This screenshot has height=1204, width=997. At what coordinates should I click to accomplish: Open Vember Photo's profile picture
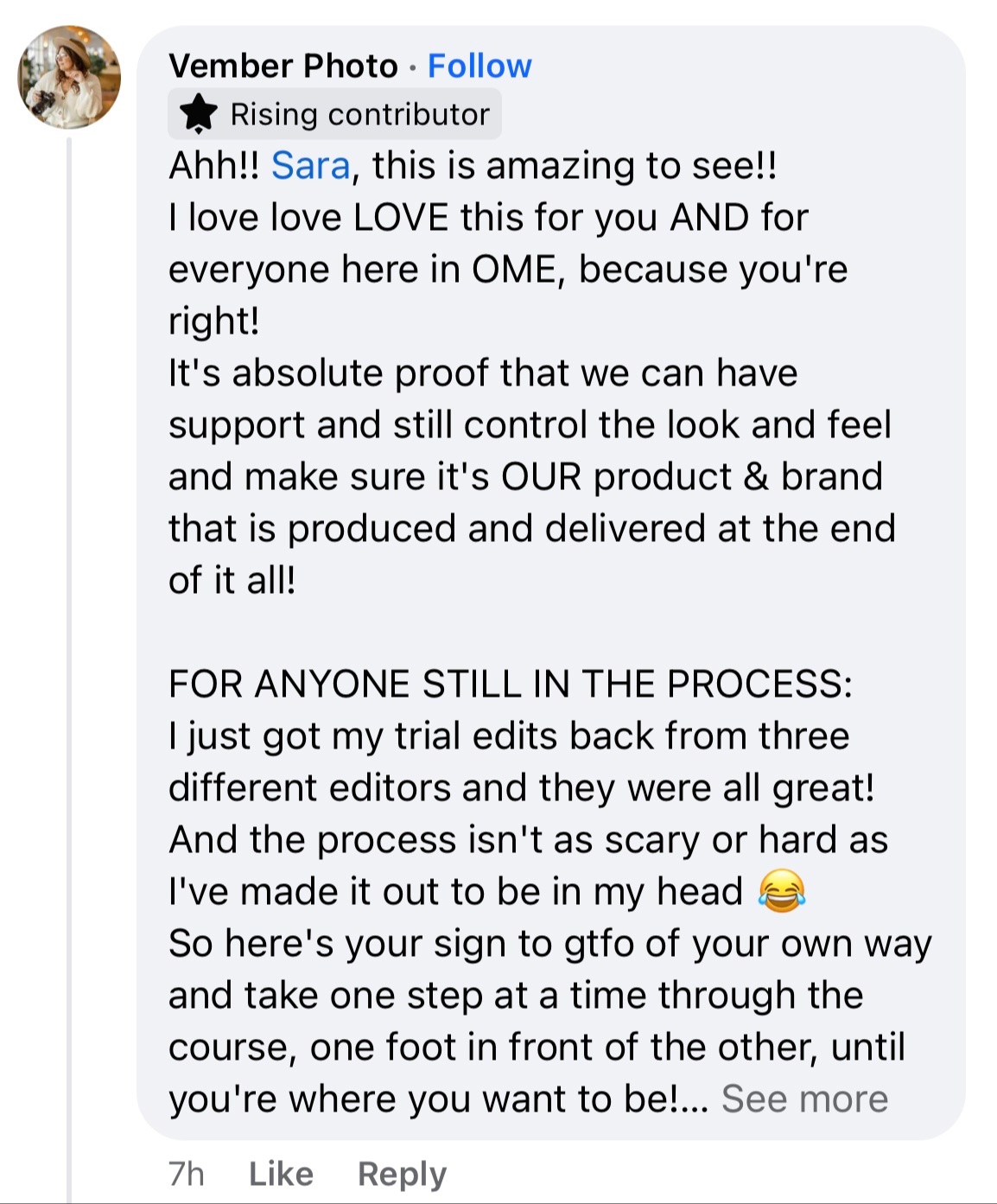pos(69,78)
